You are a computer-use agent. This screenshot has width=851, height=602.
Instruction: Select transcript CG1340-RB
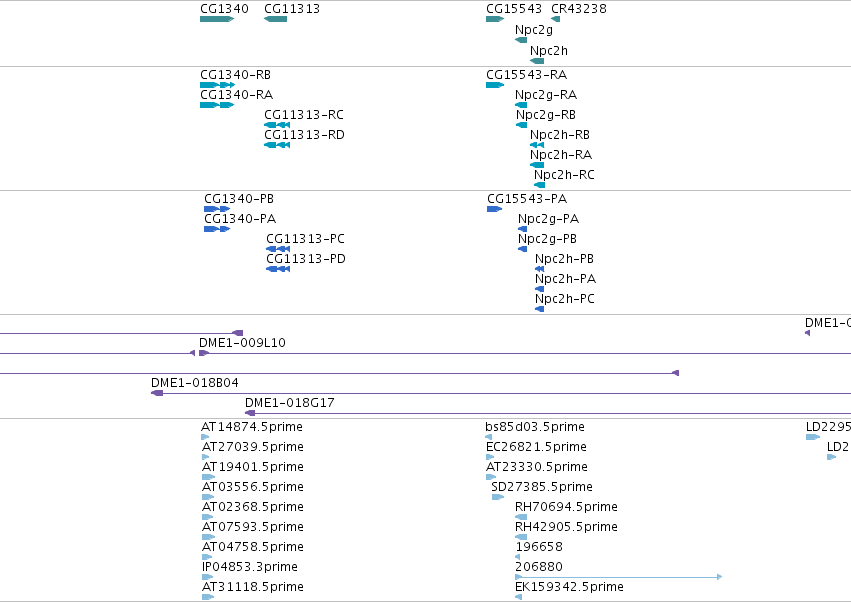pyautogui.click(x=217, y=85)
